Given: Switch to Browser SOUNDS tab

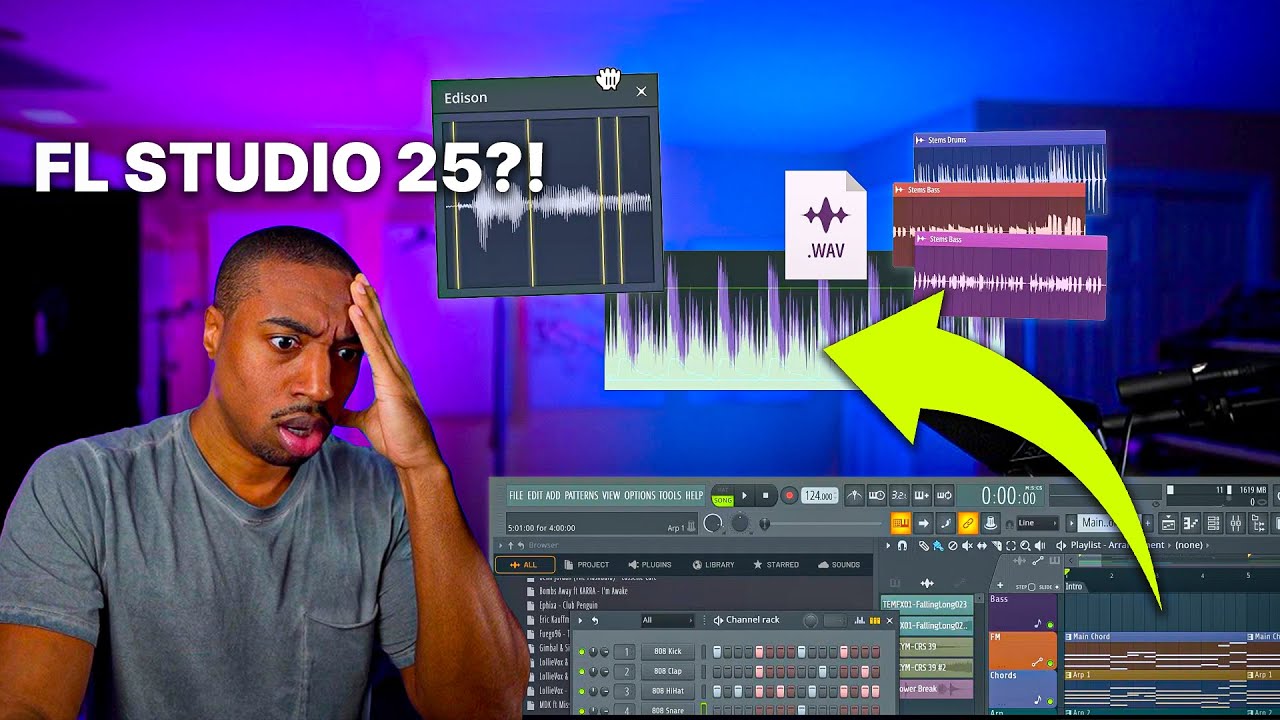Looking at the screenshot, I should pyautogui.click(x=839, y=565).
